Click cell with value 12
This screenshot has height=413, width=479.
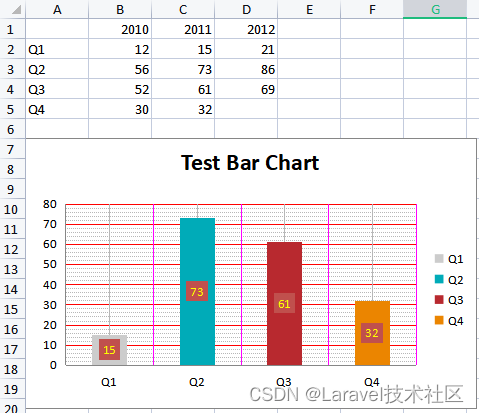120,49
